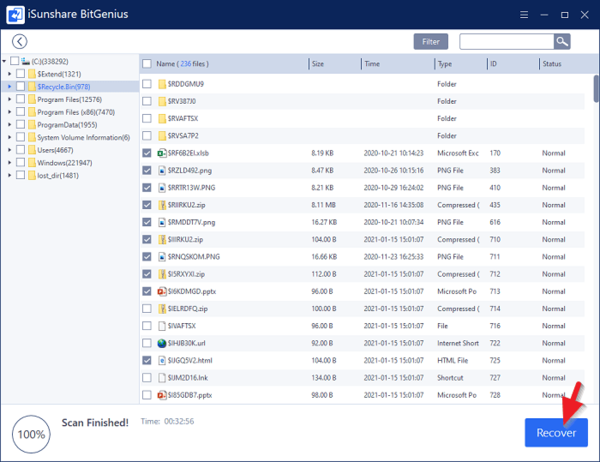The height and width of the screenshot is (462, 600).
Task: Tick the $Recycle.Bin tree checkbox
Action: pyautogui.click(x=21, y=87)
